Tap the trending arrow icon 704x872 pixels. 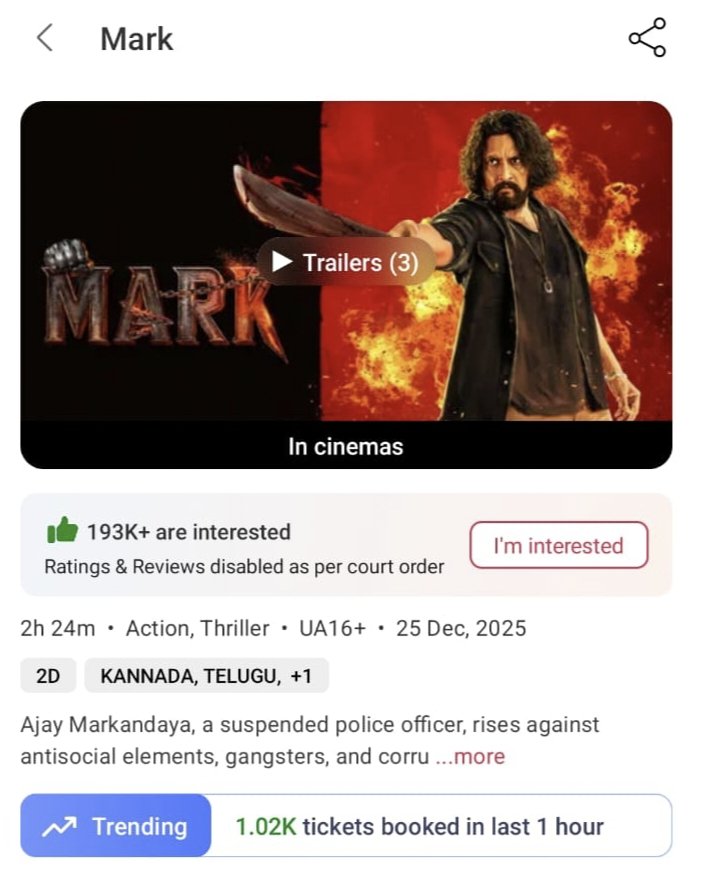(60, 826)
